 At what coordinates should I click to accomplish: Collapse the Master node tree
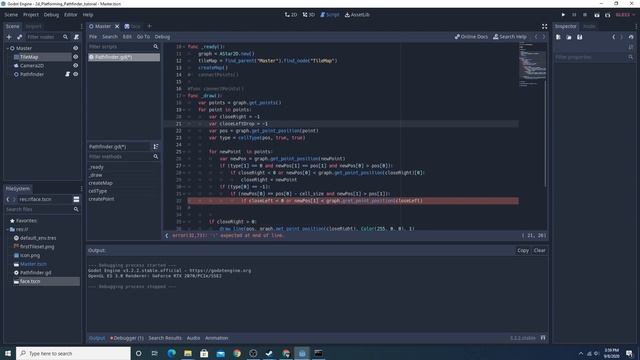(8, 48)
